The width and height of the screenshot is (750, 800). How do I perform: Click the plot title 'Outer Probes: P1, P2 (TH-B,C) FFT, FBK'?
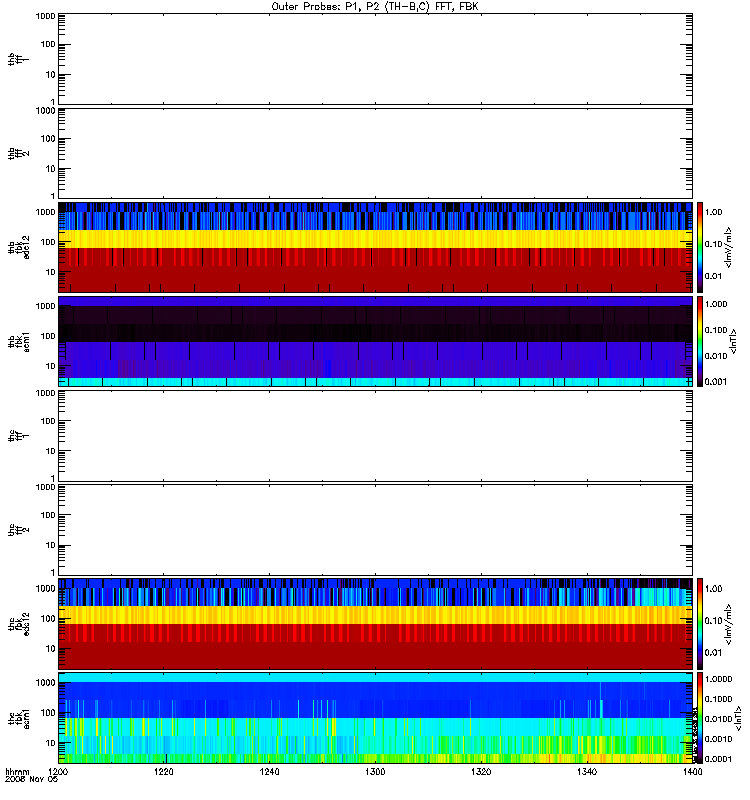click(x=375, y=7)
